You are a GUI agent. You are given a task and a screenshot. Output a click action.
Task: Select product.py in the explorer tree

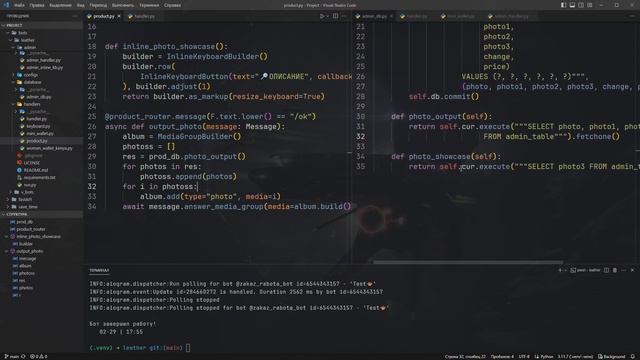tap(41, 141)
